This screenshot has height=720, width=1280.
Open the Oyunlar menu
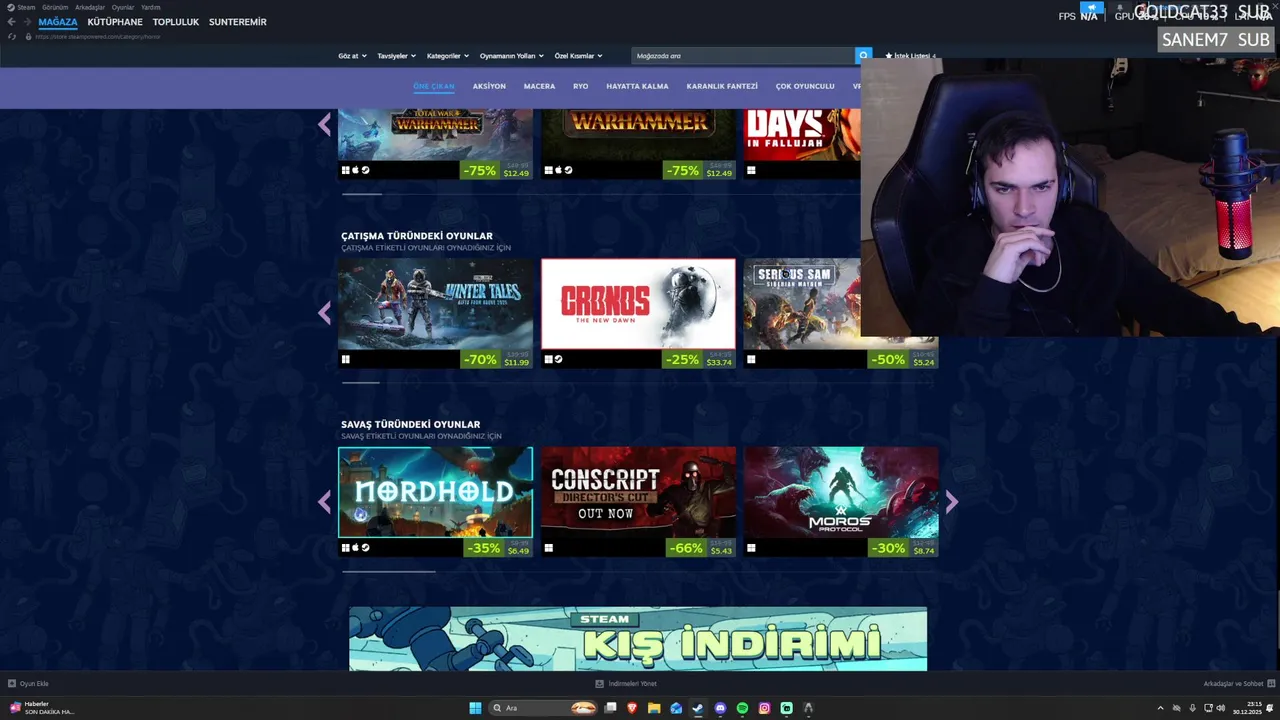pyautogui.click(x=123, y=7)
